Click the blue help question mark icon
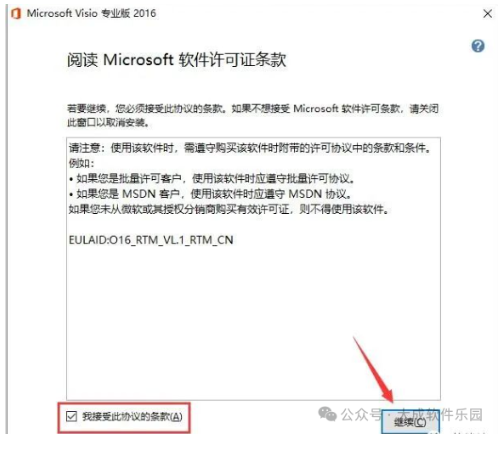The height and width of the screenshot is (461, 501). 478,46
